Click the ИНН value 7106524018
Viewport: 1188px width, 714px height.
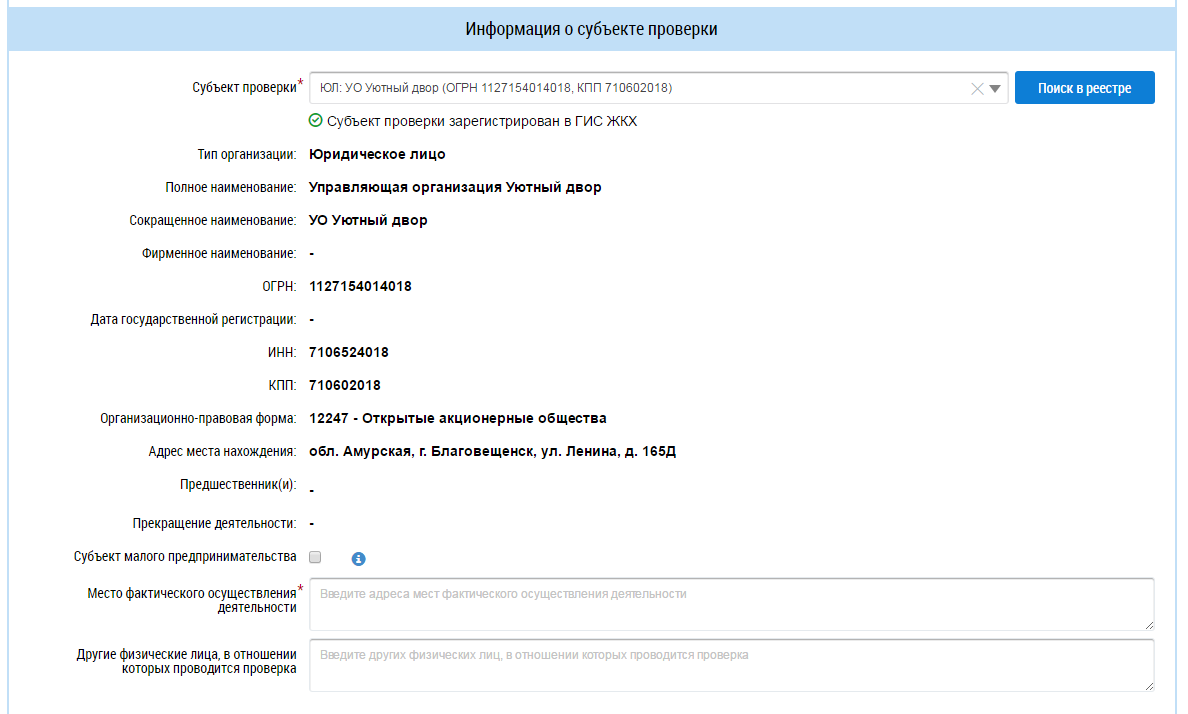(349, 353)
